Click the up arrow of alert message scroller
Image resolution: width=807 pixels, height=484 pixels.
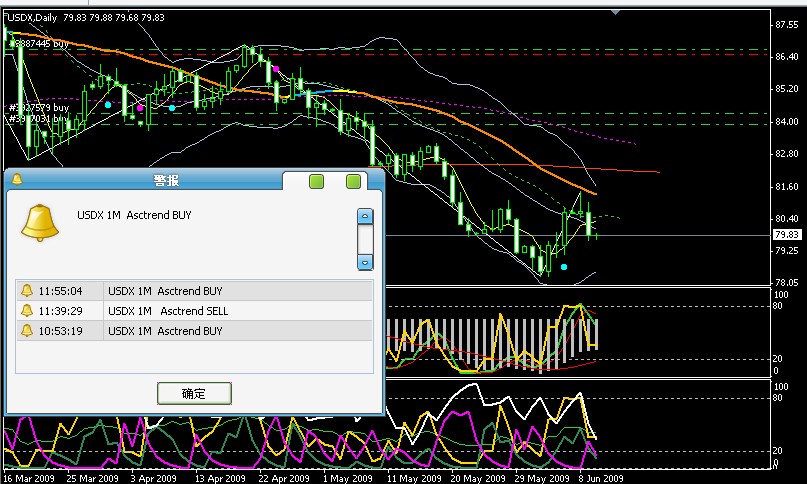365,216
